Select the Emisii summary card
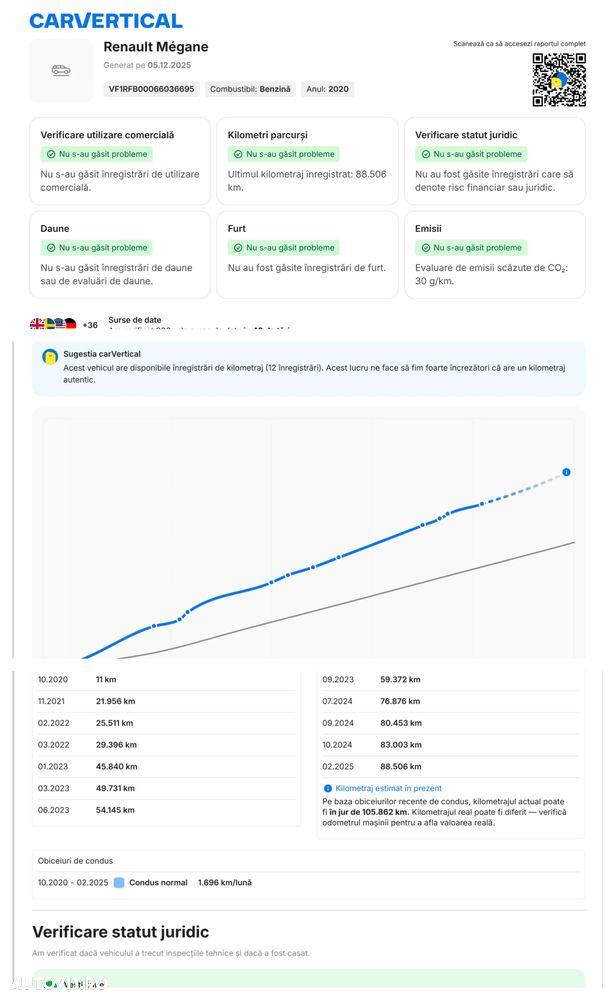 point(494,254)
